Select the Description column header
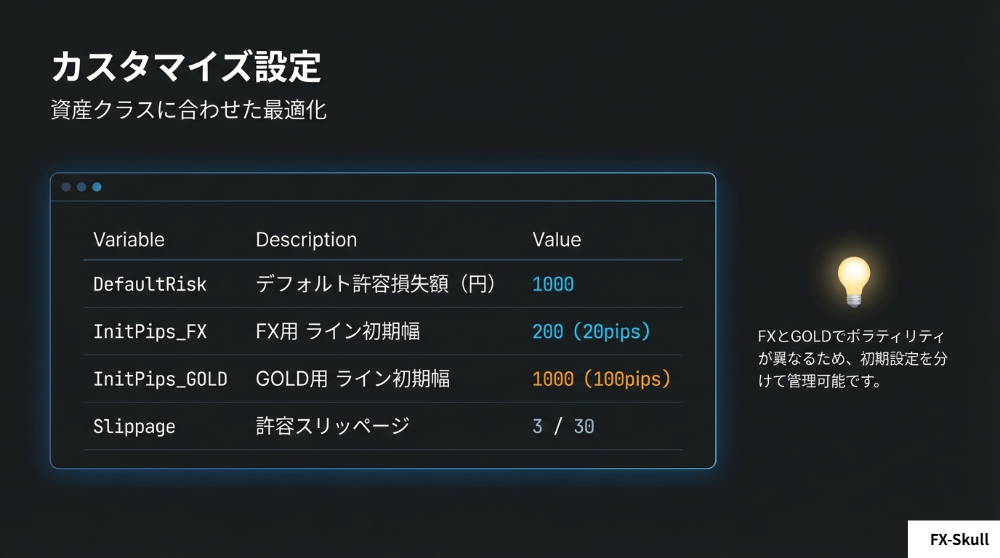 [306, 240]
